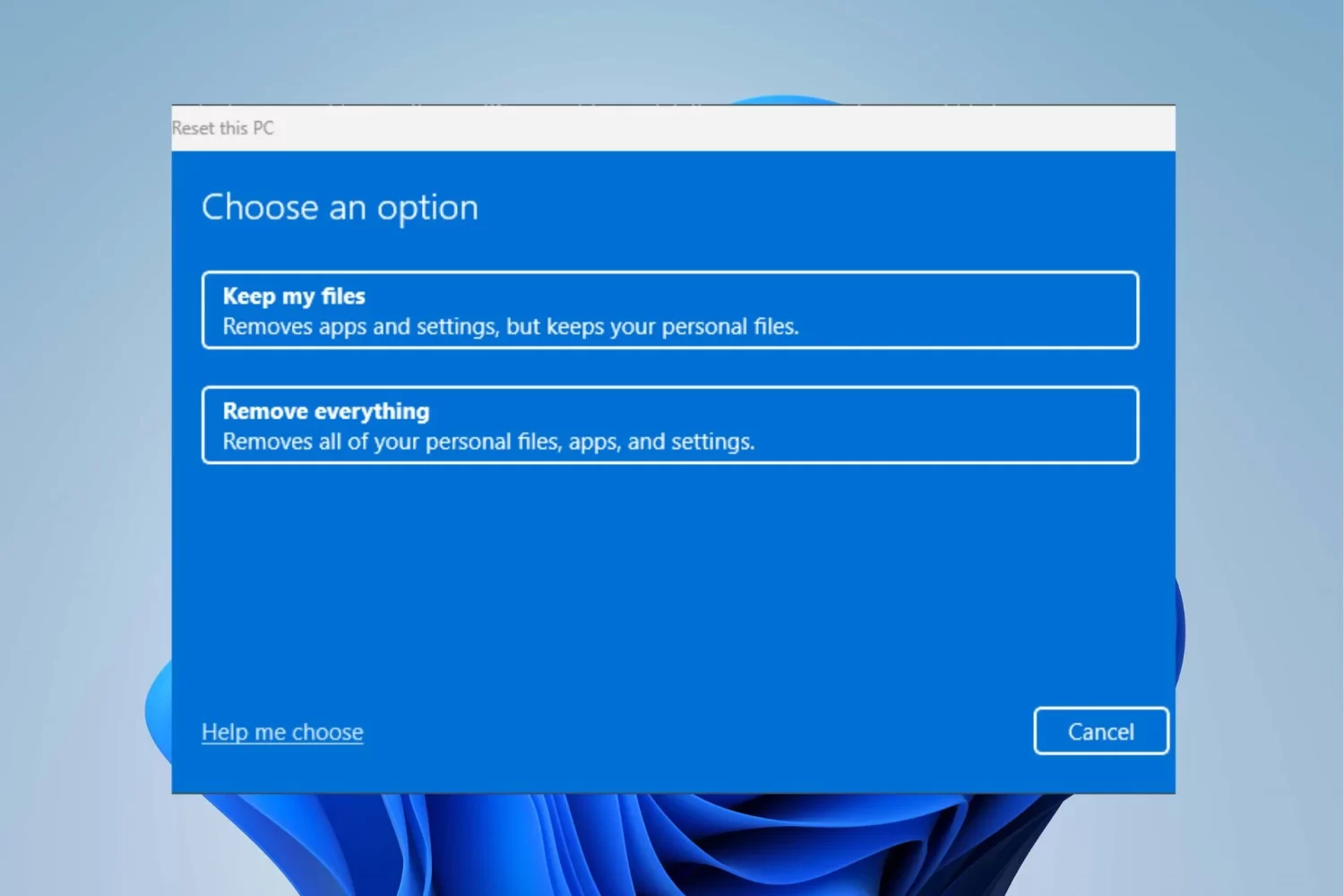Click the bold Remove everything label

tap(326, 410)
